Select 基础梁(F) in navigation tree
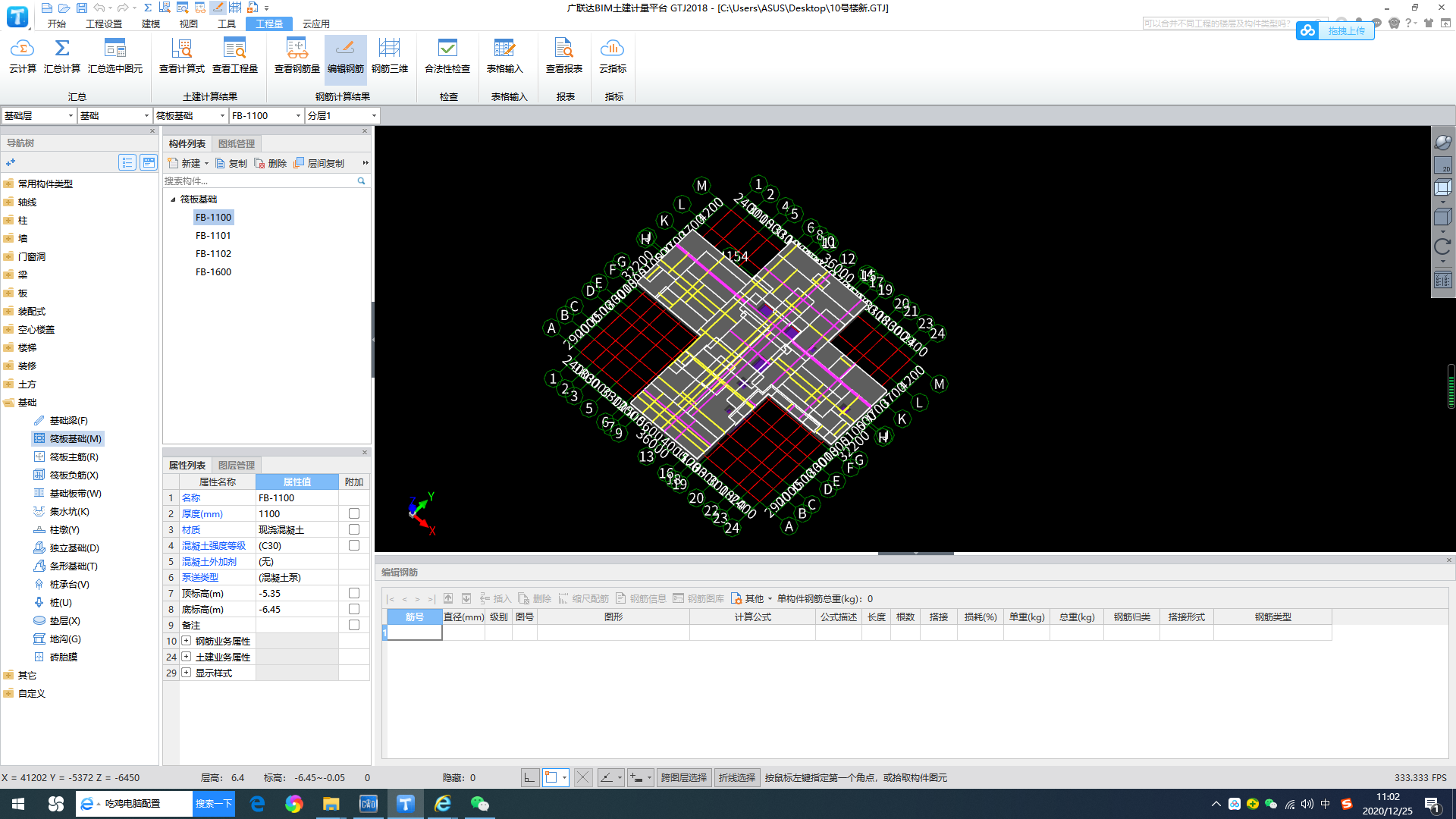 (x=61, y=420)
